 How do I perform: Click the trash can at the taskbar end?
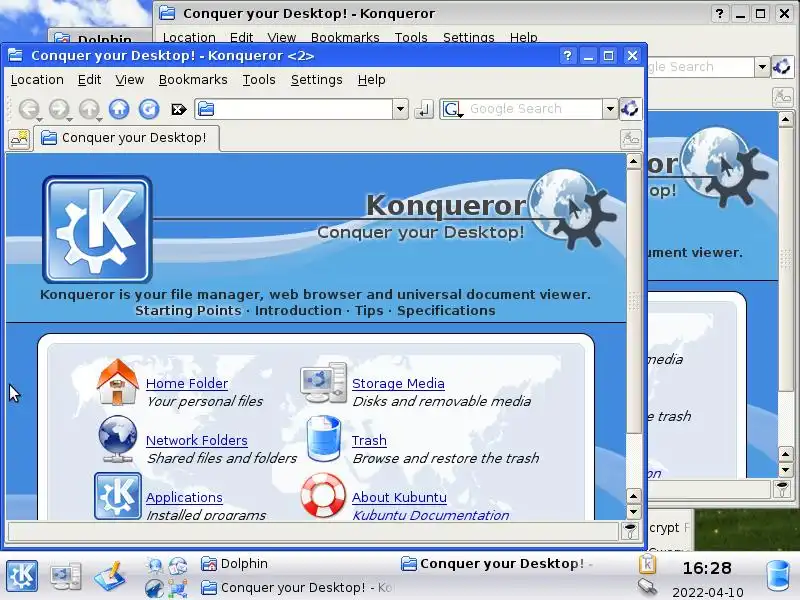778,576
